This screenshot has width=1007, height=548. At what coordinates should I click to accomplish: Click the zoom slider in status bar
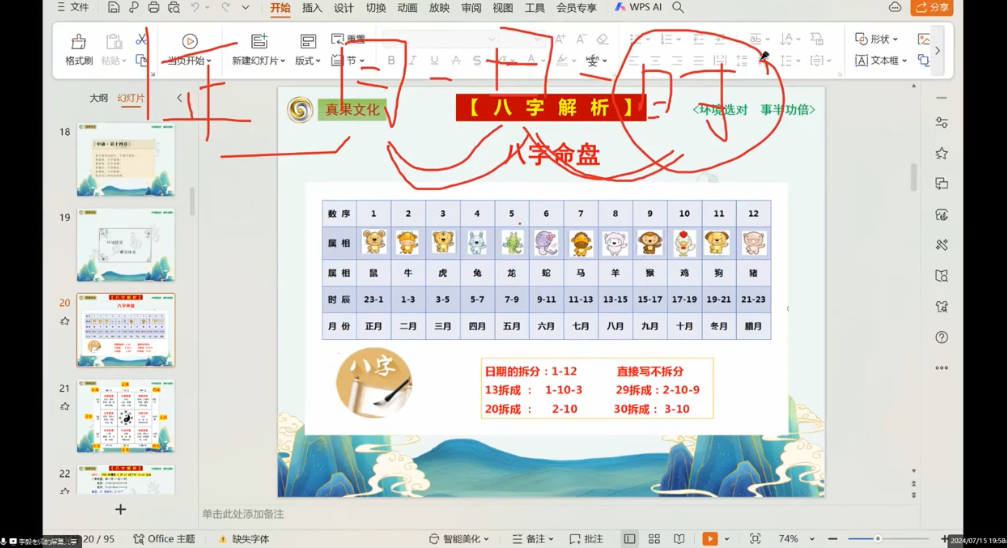click(886, 539)
